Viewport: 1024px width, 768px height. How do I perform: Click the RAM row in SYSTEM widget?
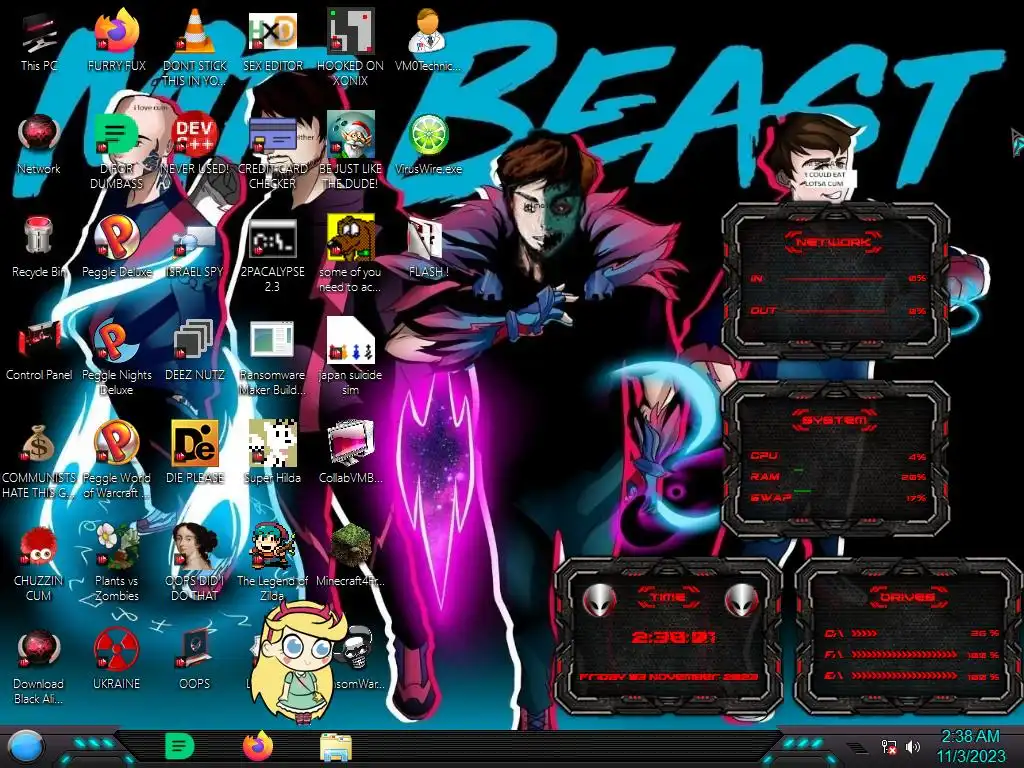point(838,477)
